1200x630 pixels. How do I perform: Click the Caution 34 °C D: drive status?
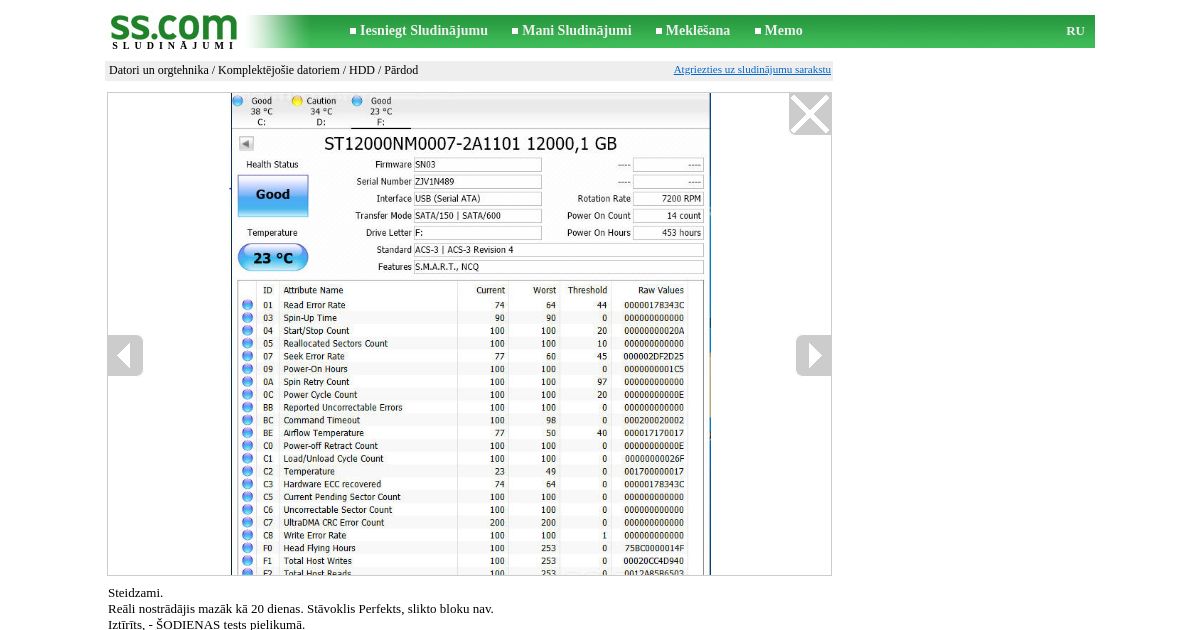pos(315,111)
